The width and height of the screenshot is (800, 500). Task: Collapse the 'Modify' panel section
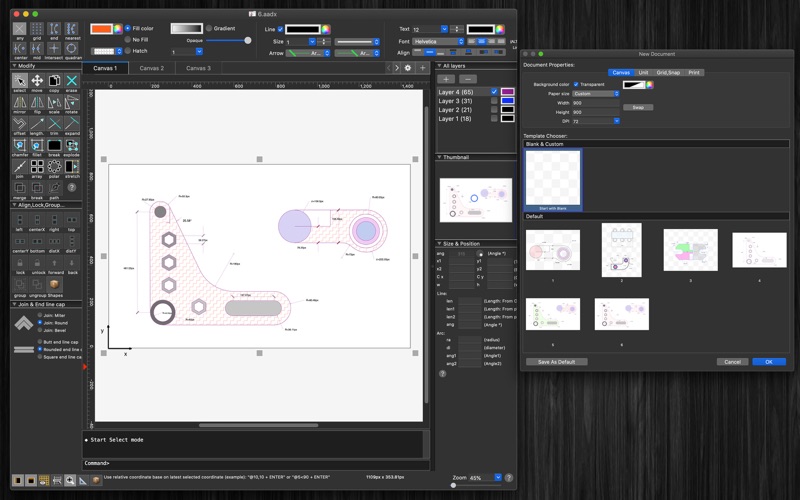(14, 66)
